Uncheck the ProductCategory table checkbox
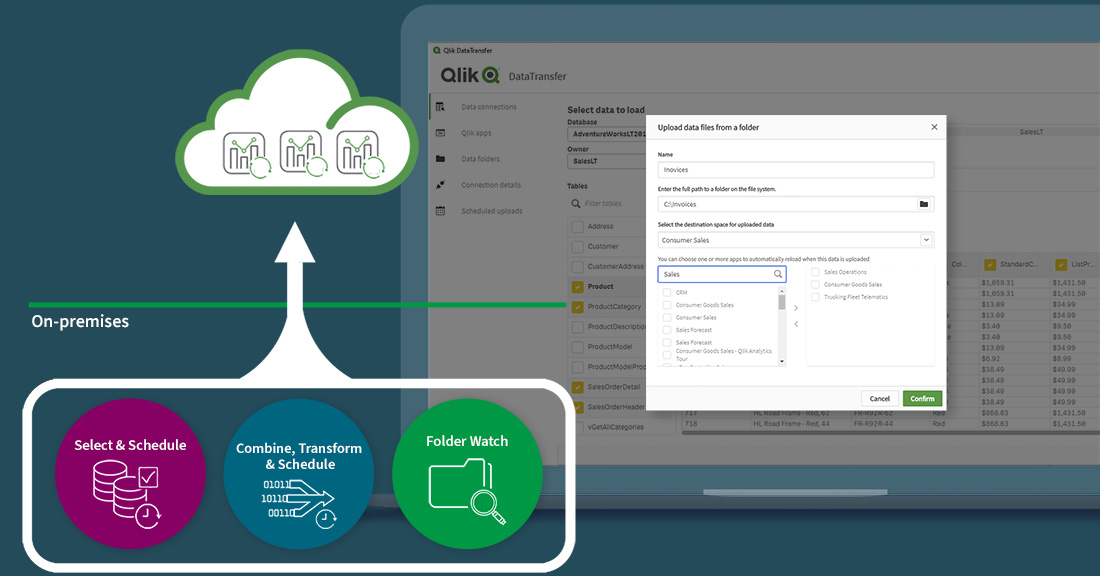The width and height of the screenshot is (1100, 576). 577,307
